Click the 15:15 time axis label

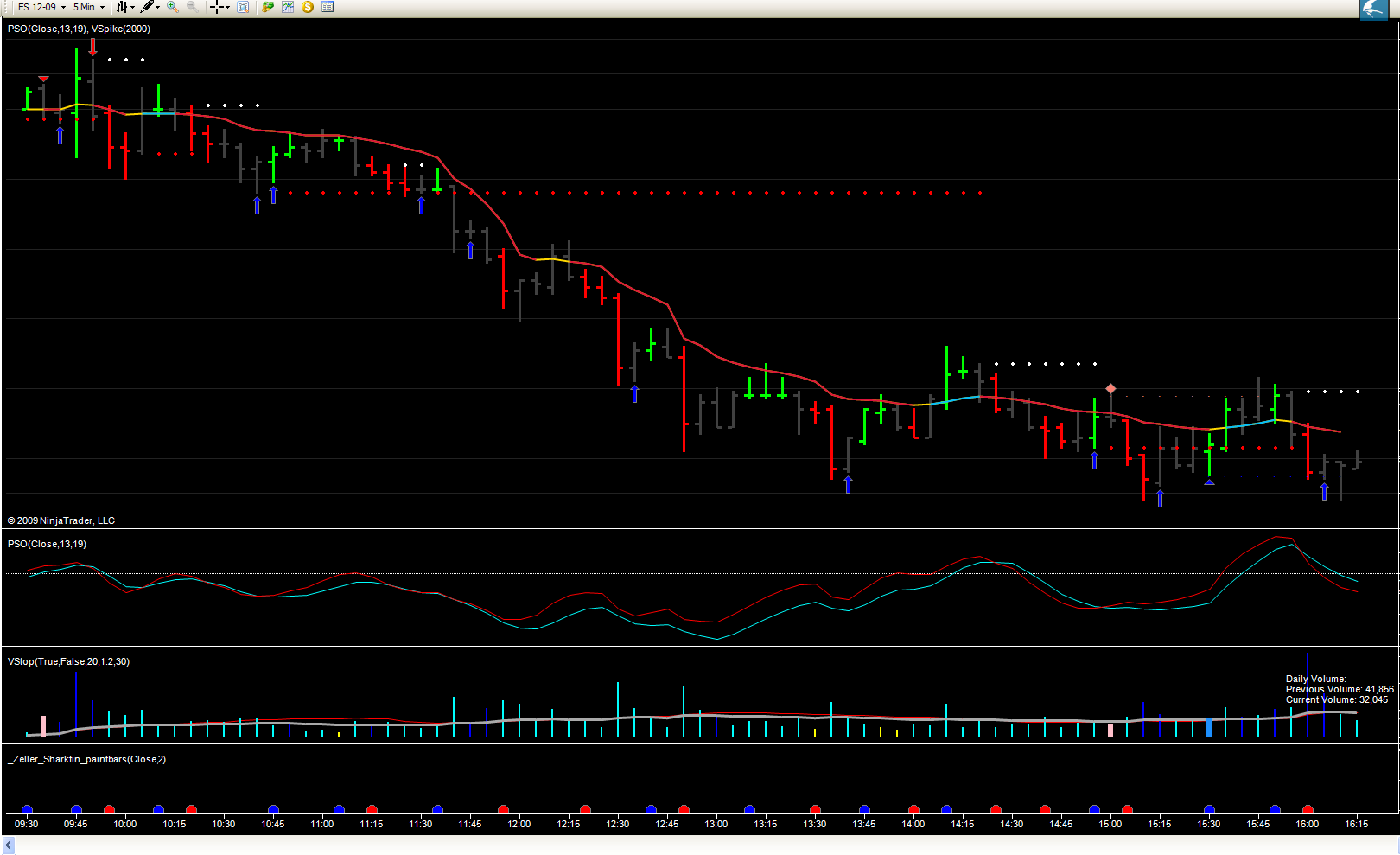click(x=1160, y=824)
